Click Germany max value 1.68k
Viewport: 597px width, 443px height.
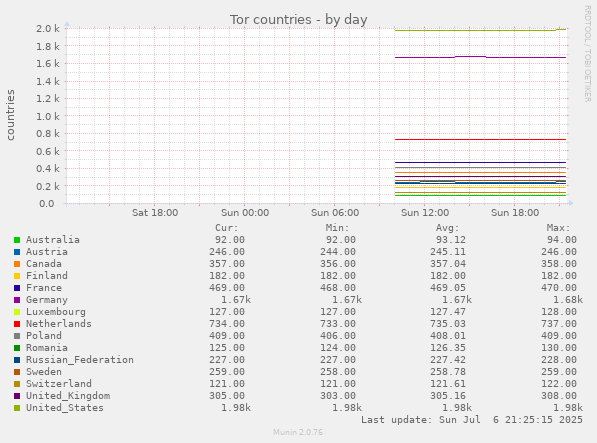tap(568, 300)
